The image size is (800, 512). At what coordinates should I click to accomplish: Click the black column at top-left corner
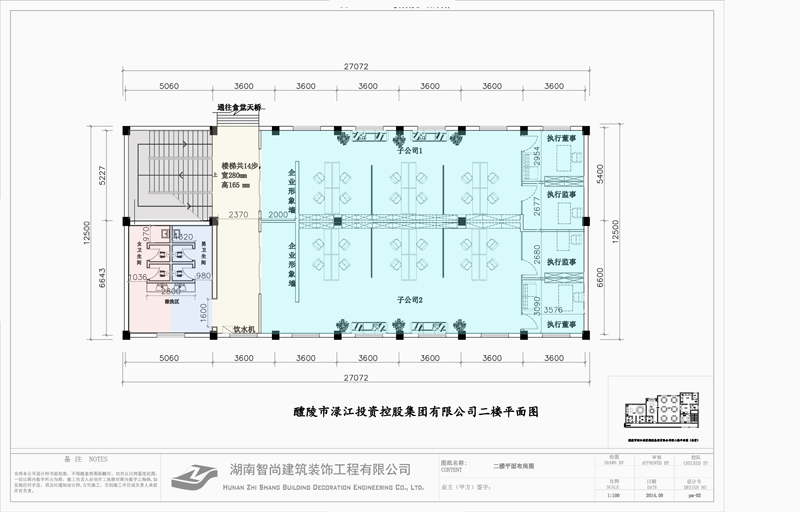(126, 130)
